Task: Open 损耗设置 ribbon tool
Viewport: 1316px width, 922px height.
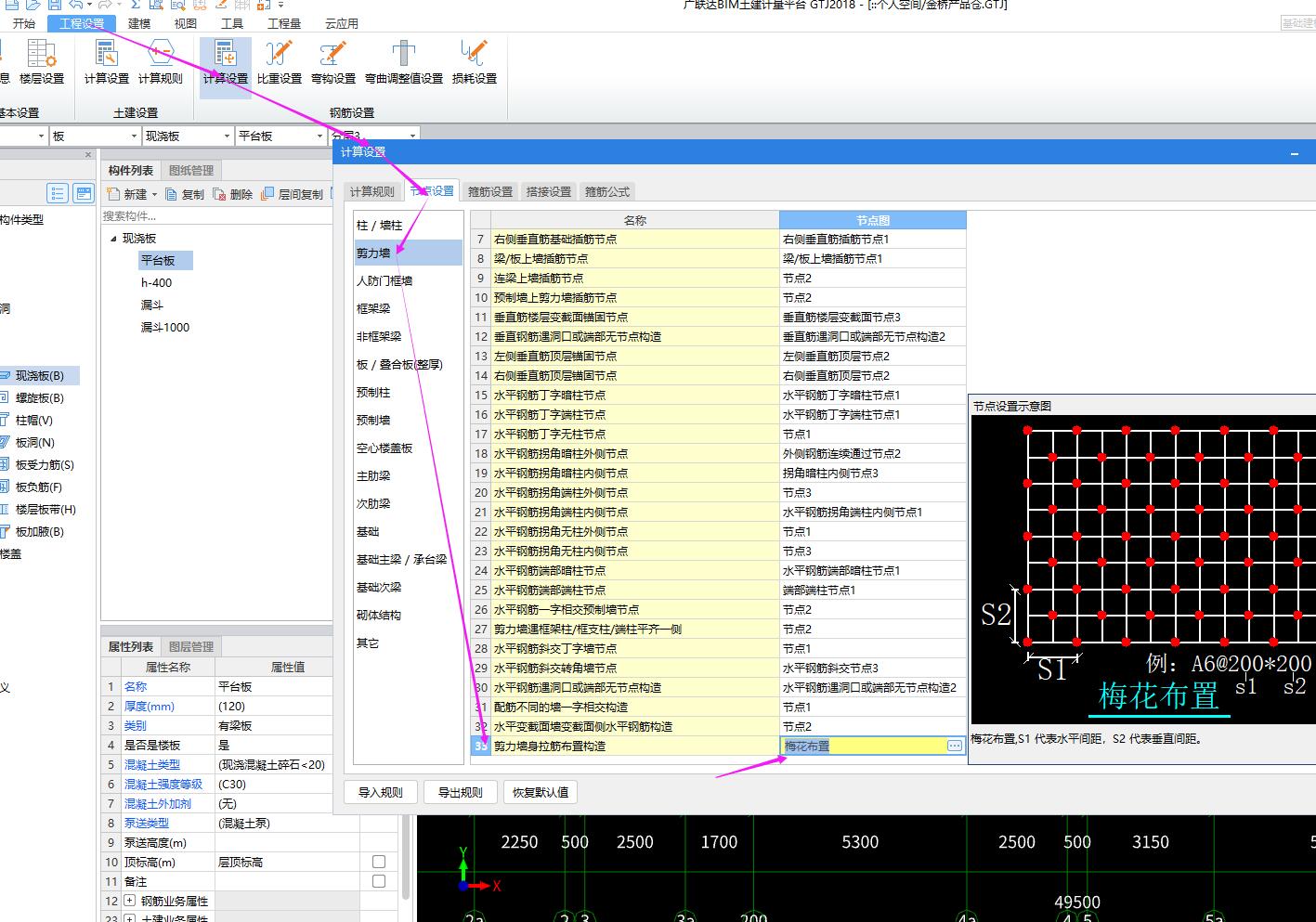Action: point(475,61)
